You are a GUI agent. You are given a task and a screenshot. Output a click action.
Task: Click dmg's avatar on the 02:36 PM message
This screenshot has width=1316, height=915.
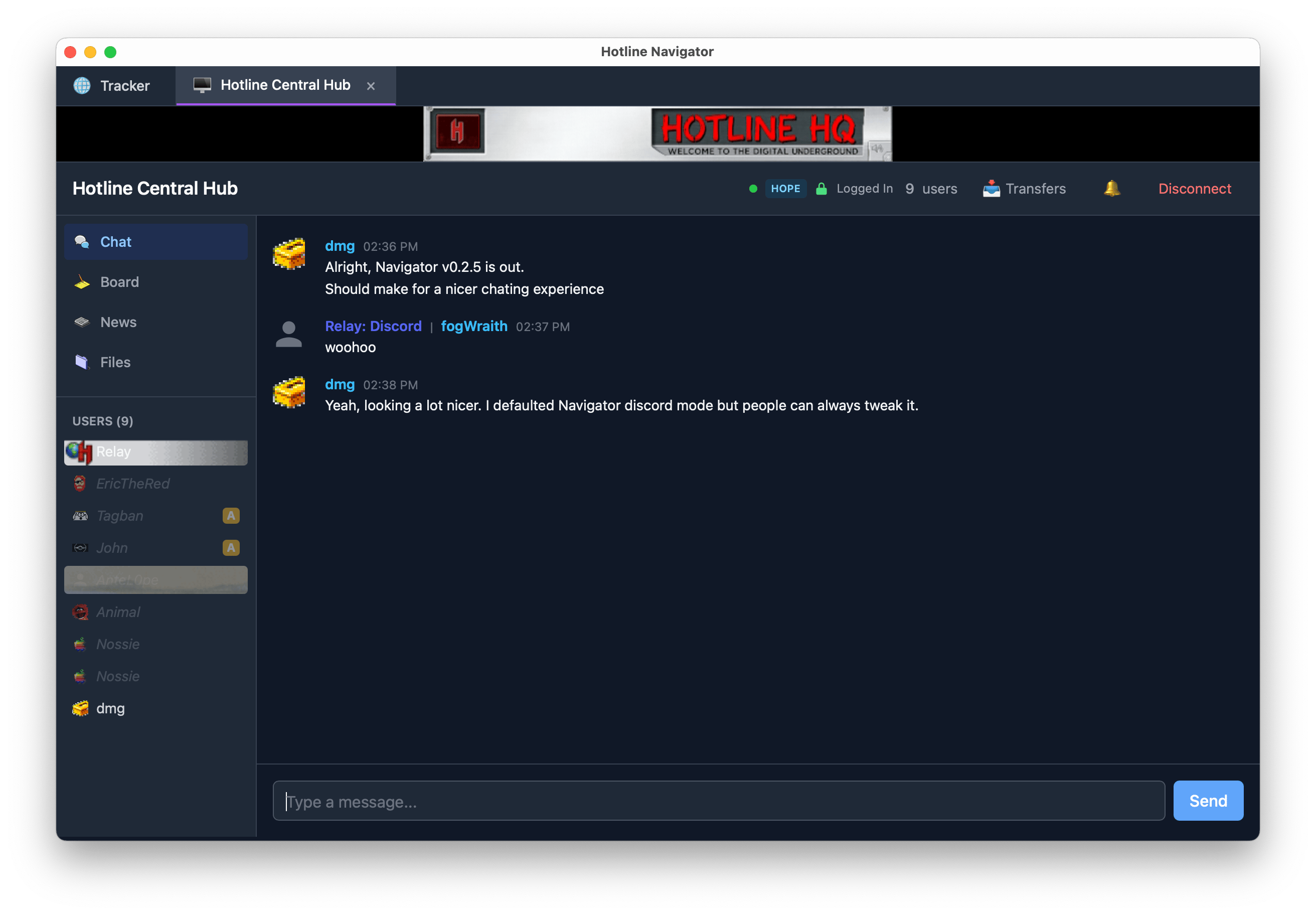[x=289, y=254]
